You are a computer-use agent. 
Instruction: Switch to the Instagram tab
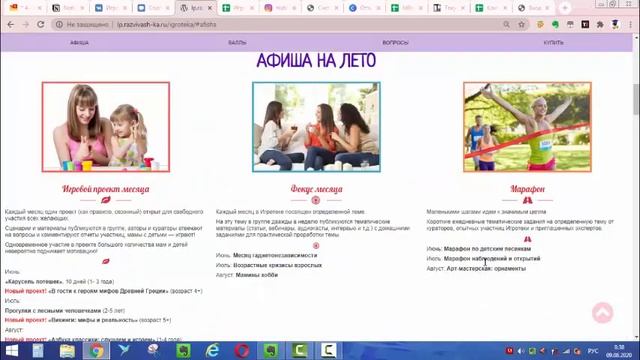(x=280, y=8)
